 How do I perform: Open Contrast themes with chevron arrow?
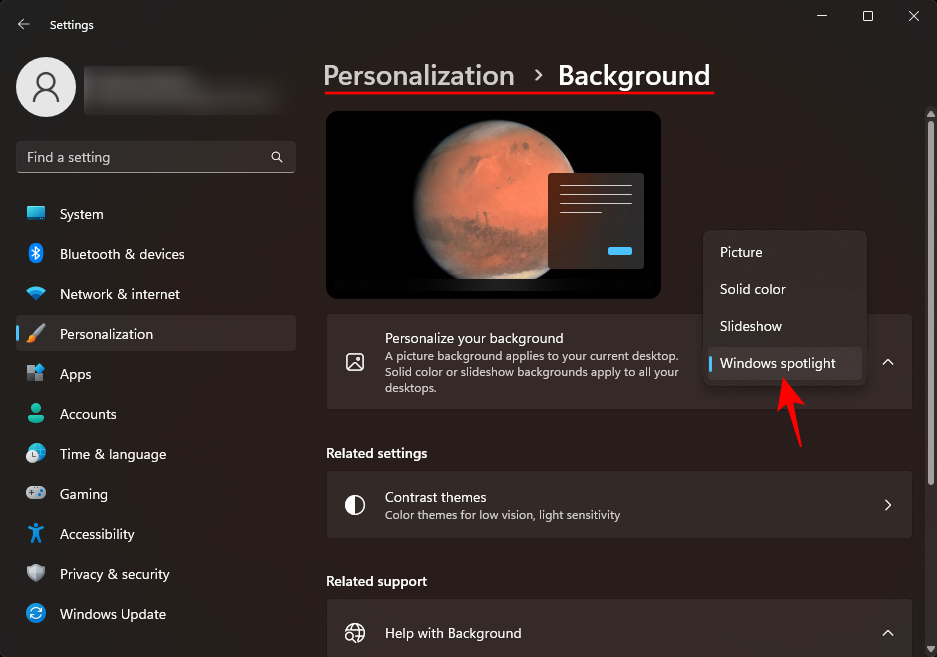tap(888, 505)
